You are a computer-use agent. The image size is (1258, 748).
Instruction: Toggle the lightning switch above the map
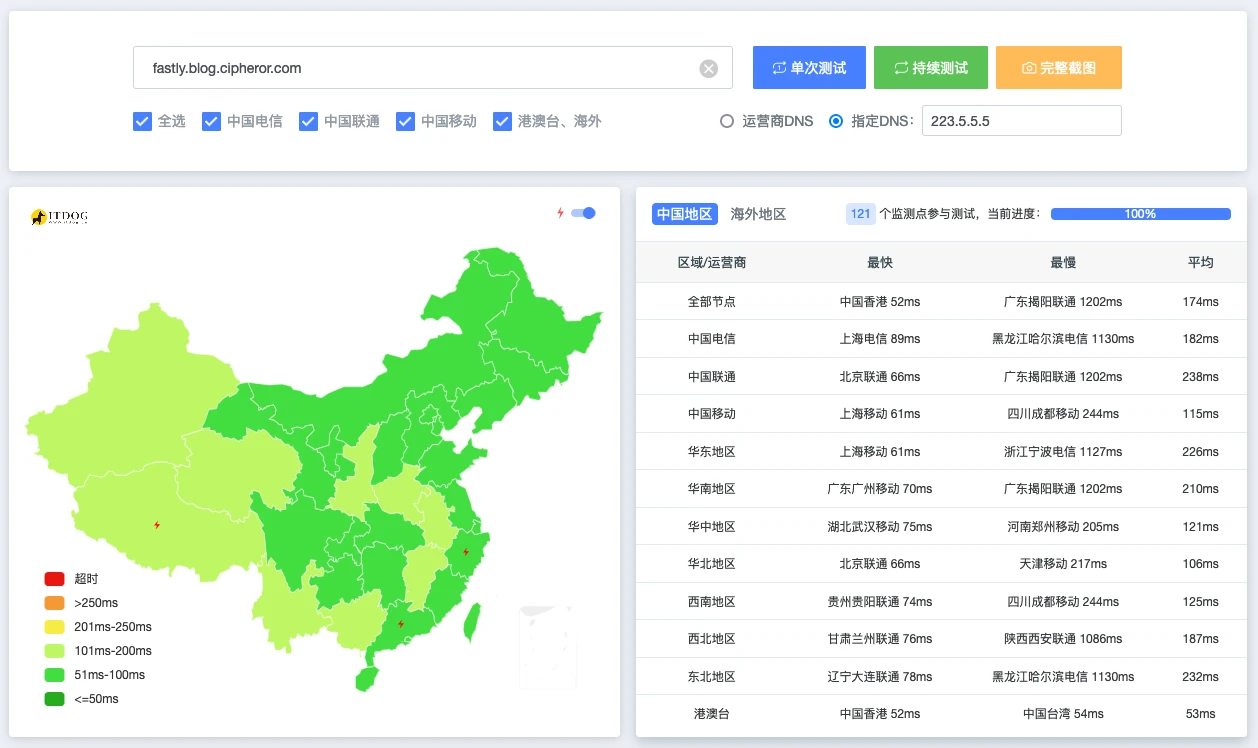pos(583,213)
